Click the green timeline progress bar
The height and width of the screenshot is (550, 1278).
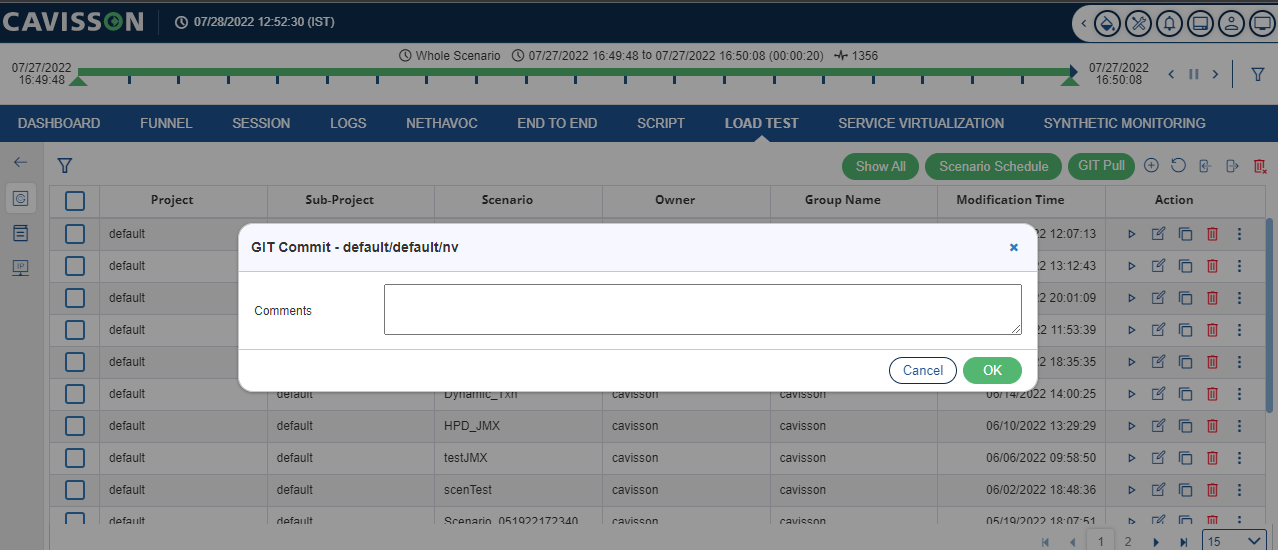(x=574, y=71)
